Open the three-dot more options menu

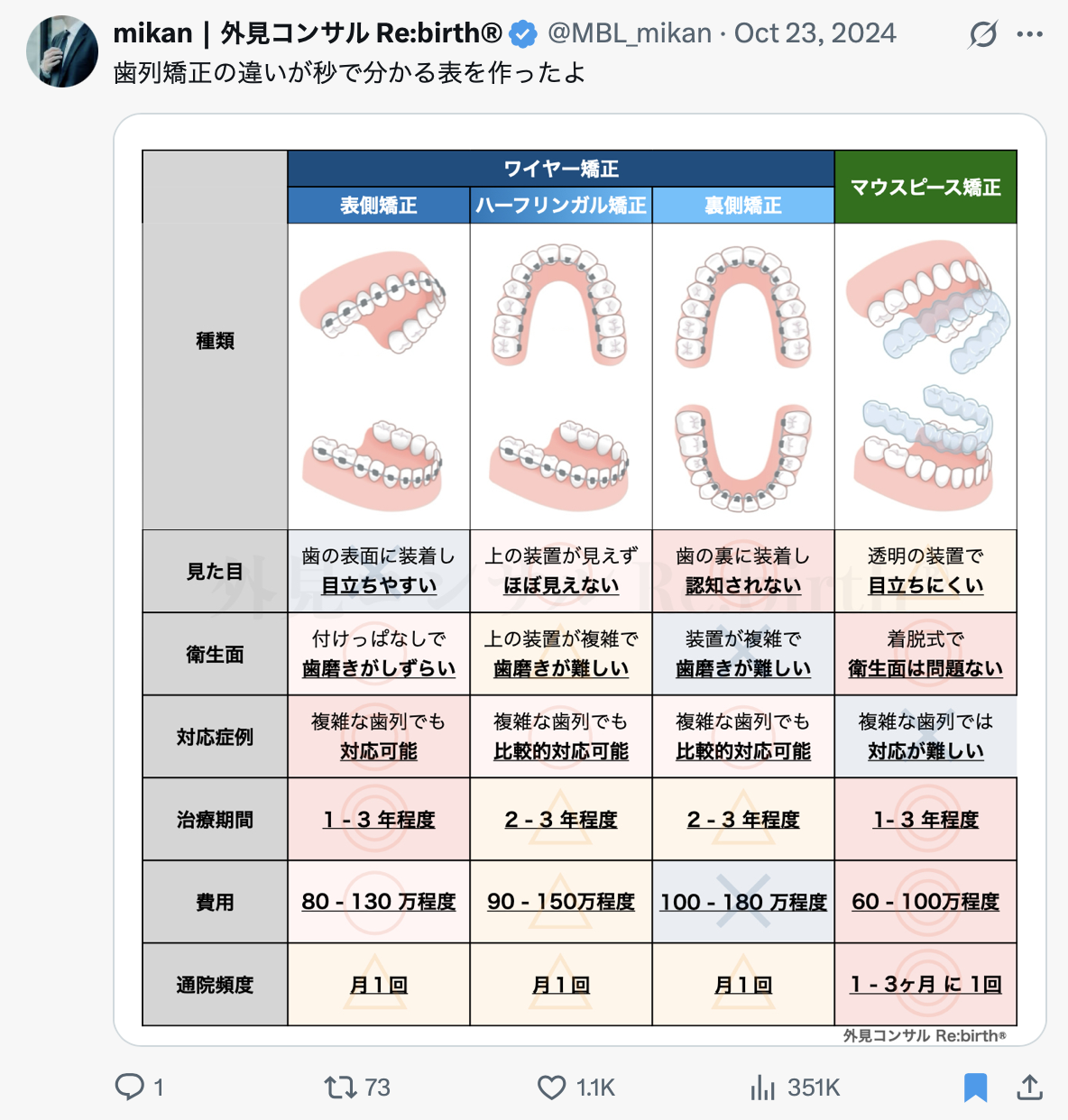[1029, 34]
